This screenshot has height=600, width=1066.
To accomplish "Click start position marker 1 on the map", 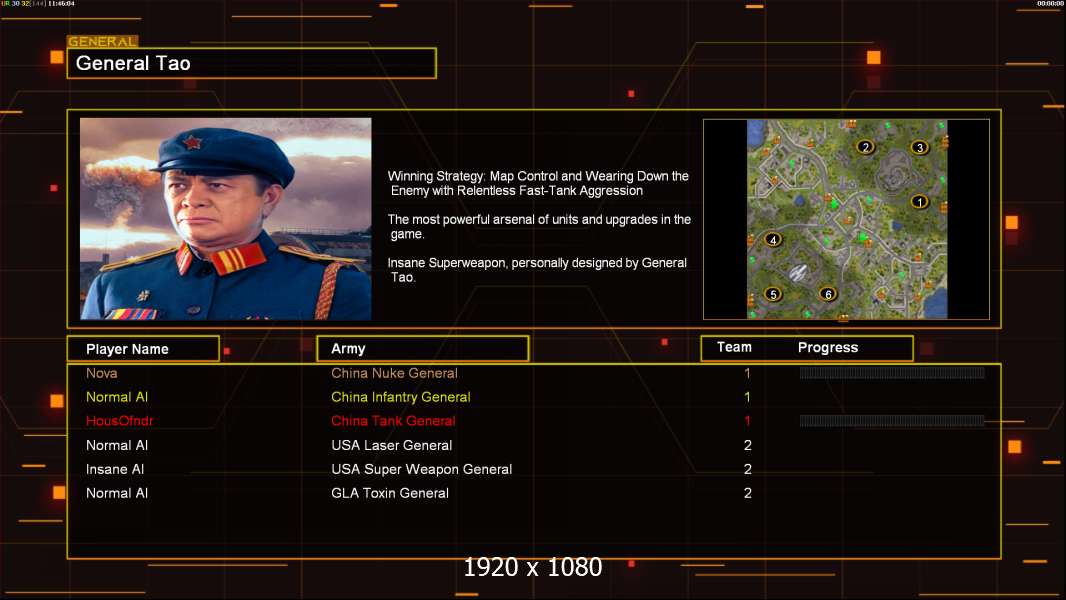I will [919, 202].
